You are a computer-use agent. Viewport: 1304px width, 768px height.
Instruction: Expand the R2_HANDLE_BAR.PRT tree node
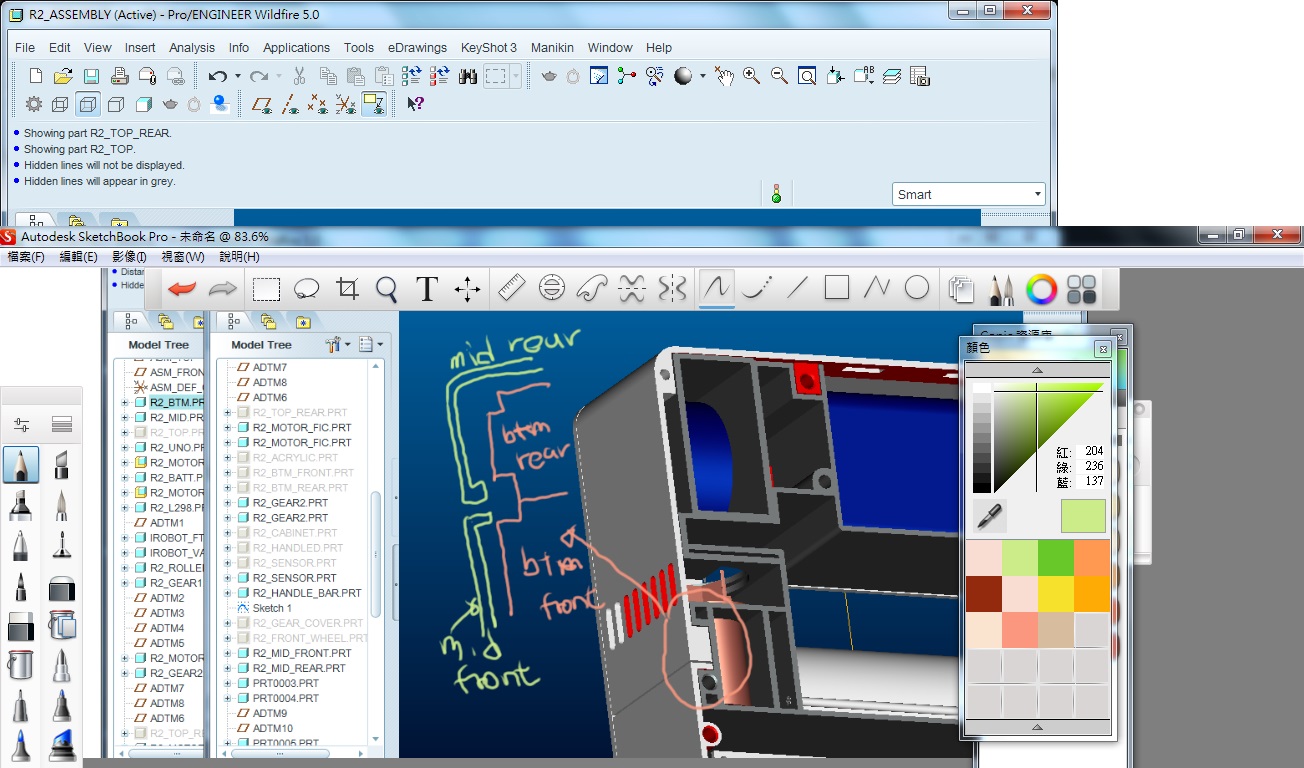pos(228,593)
